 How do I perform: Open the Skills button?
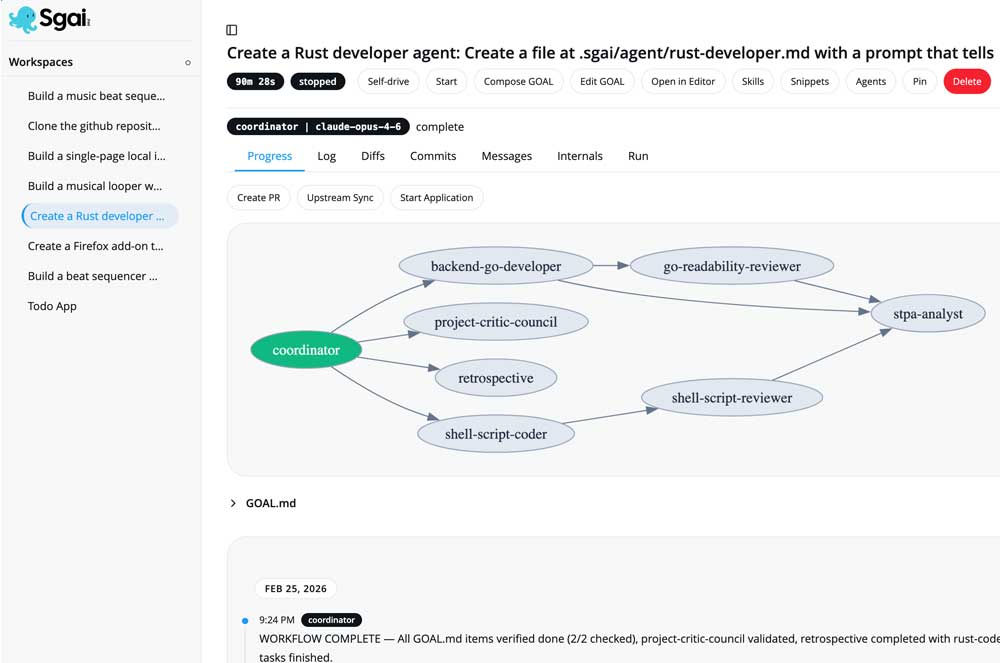753,82
